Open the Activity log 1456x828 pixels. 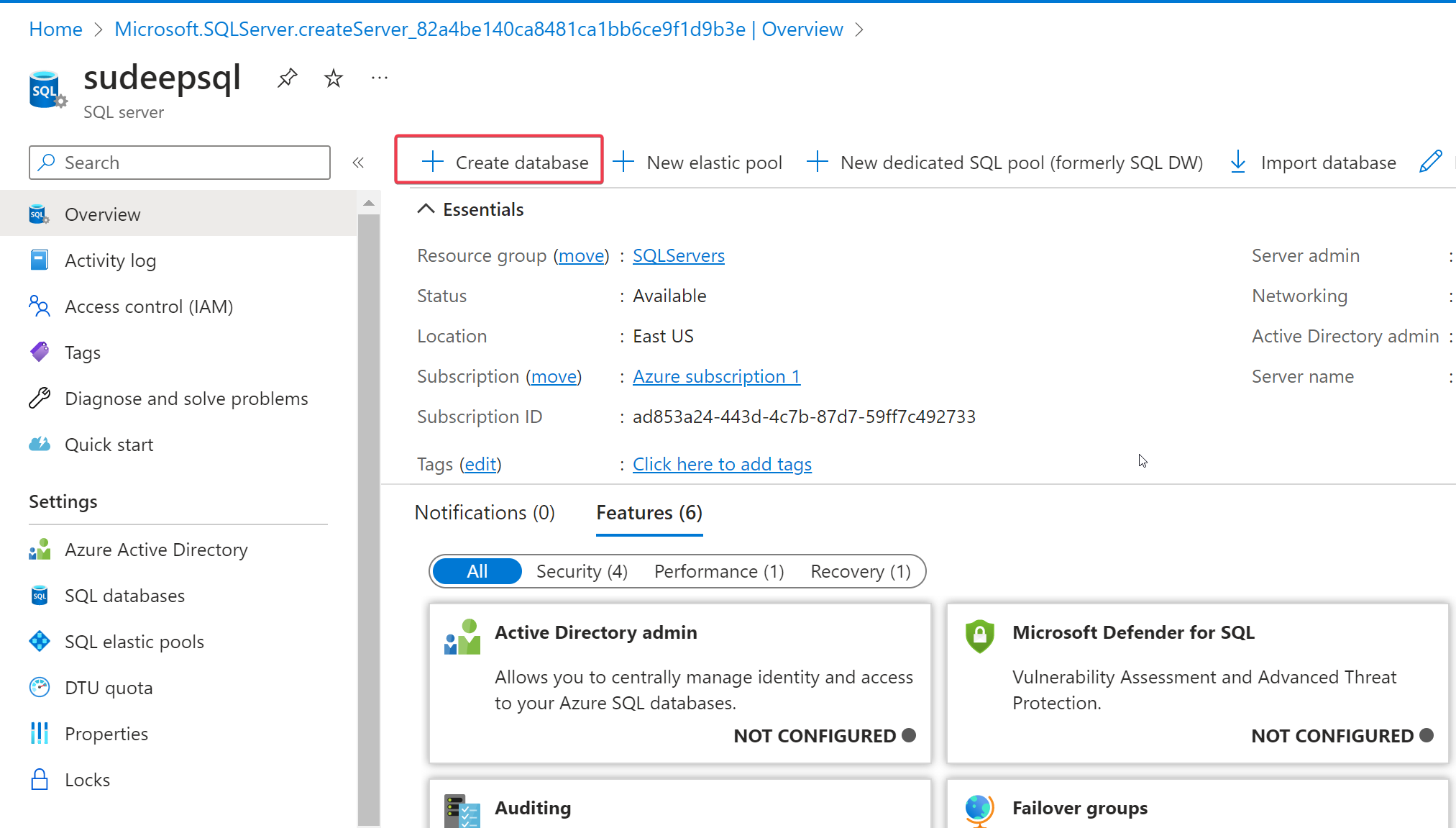click(x=110, y=260)
